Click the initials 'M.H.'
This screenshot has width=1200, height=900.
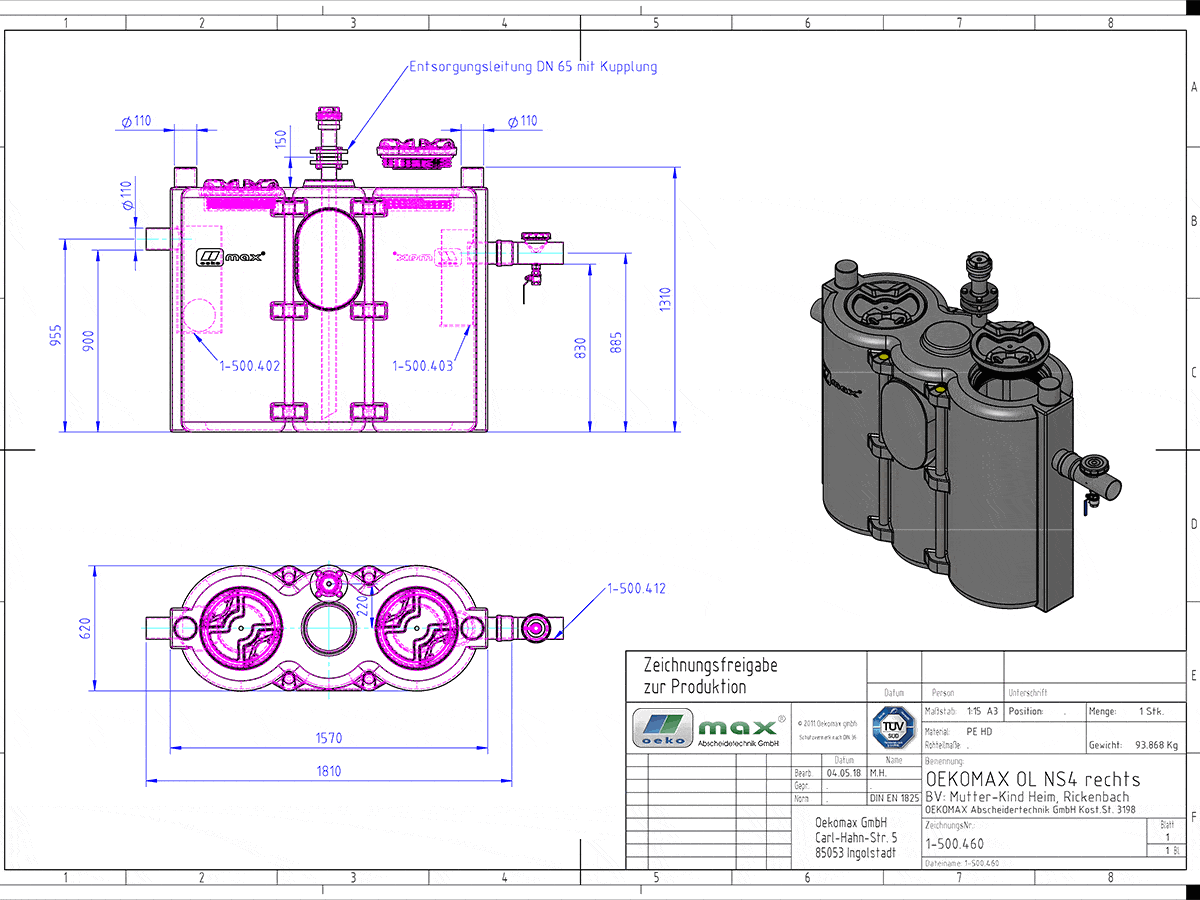pyautogui.click(x=879, y=773)
